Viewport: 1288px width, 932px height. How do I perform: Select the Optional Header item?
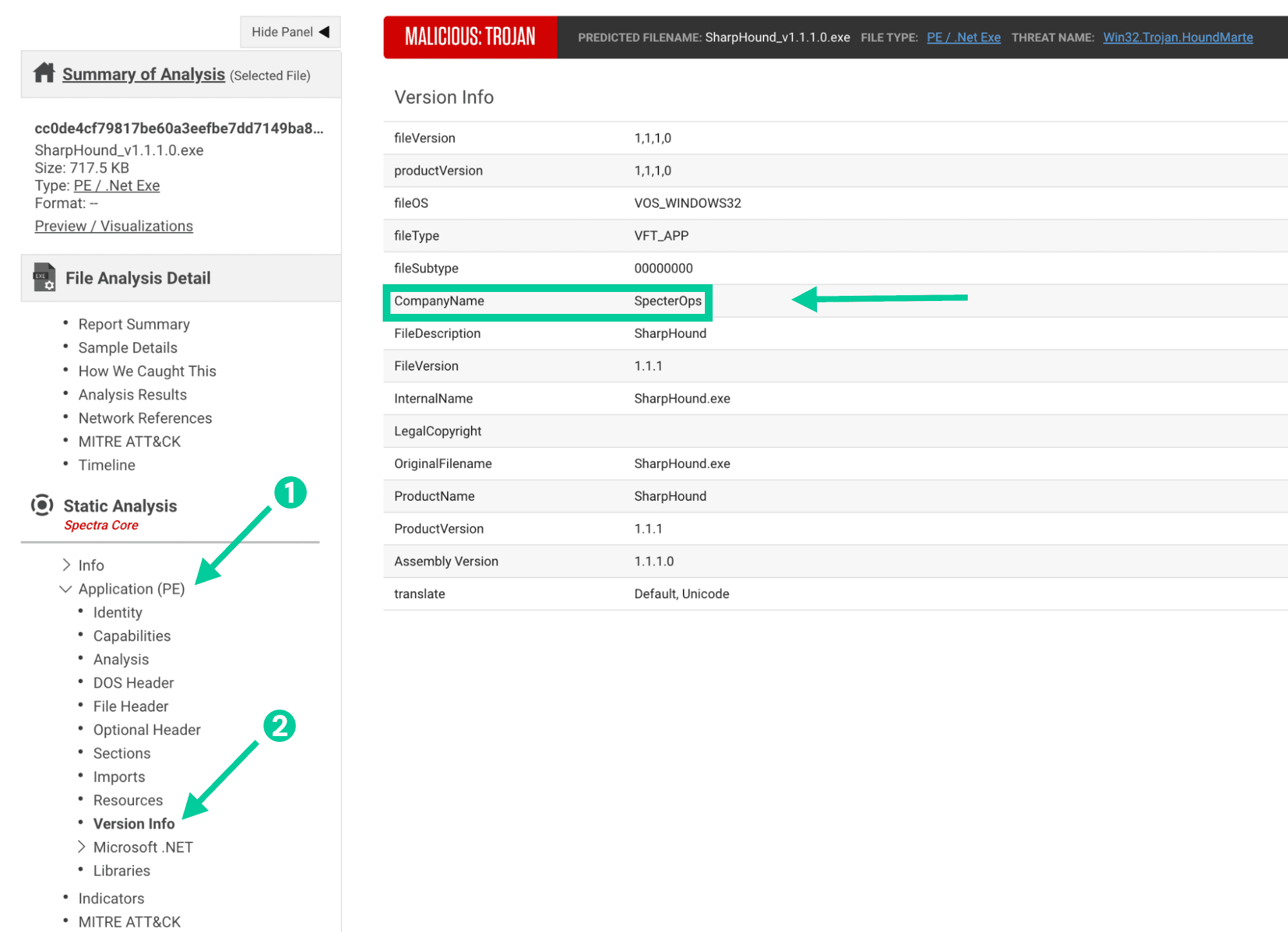147,730
